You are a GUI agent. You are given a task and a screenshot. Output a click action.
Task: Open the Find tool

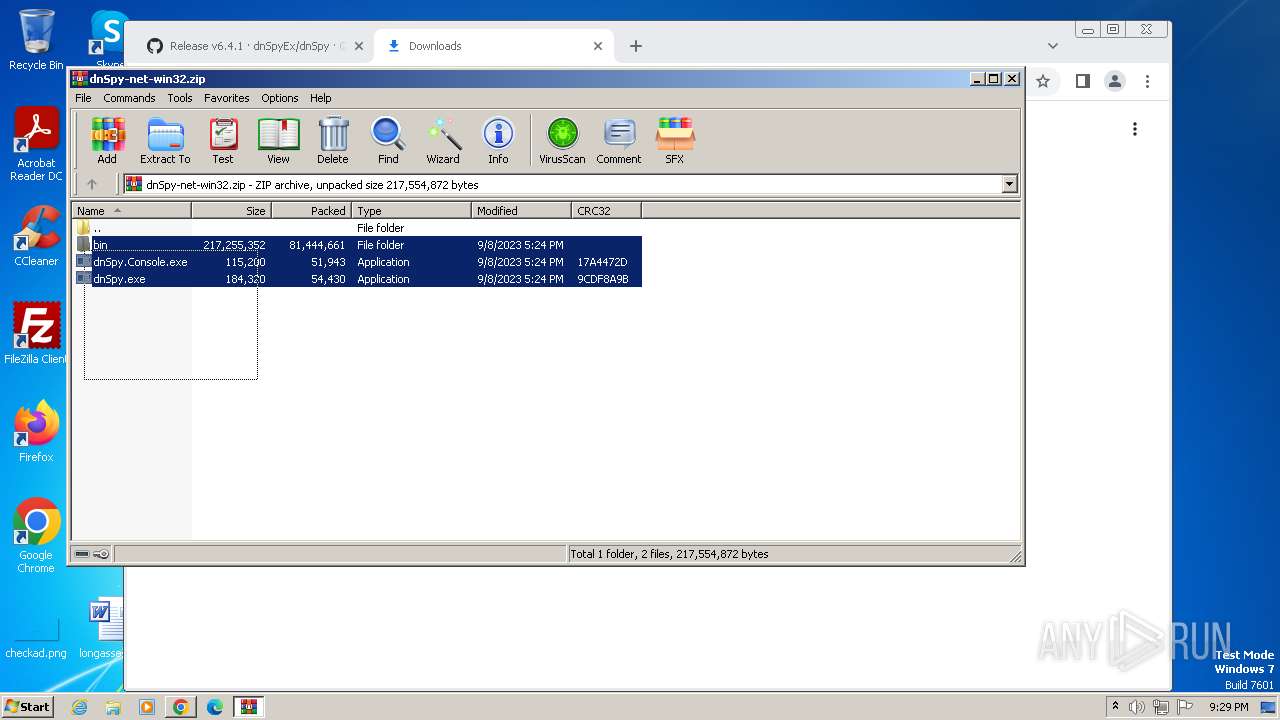(388, 141)
